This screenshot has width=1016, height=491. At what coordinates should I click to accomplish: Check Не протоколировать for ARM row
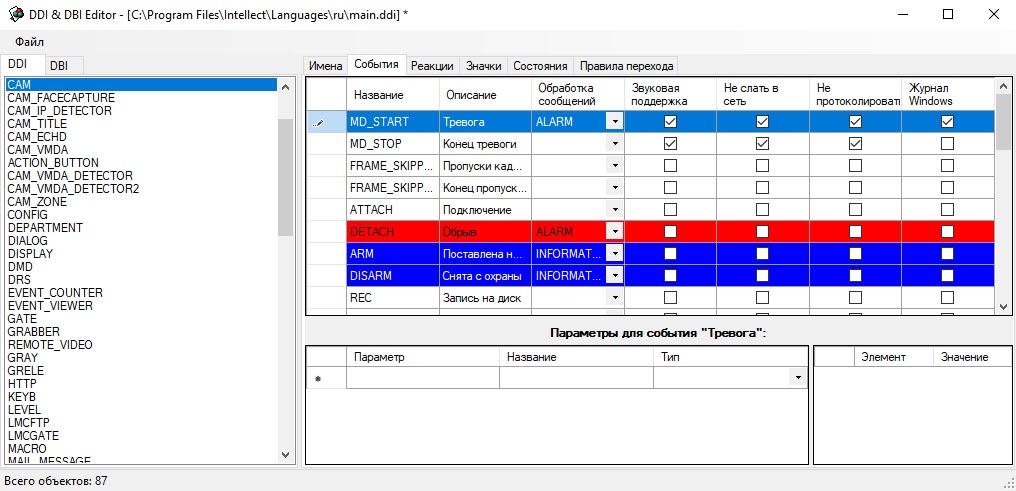[855, 253]
